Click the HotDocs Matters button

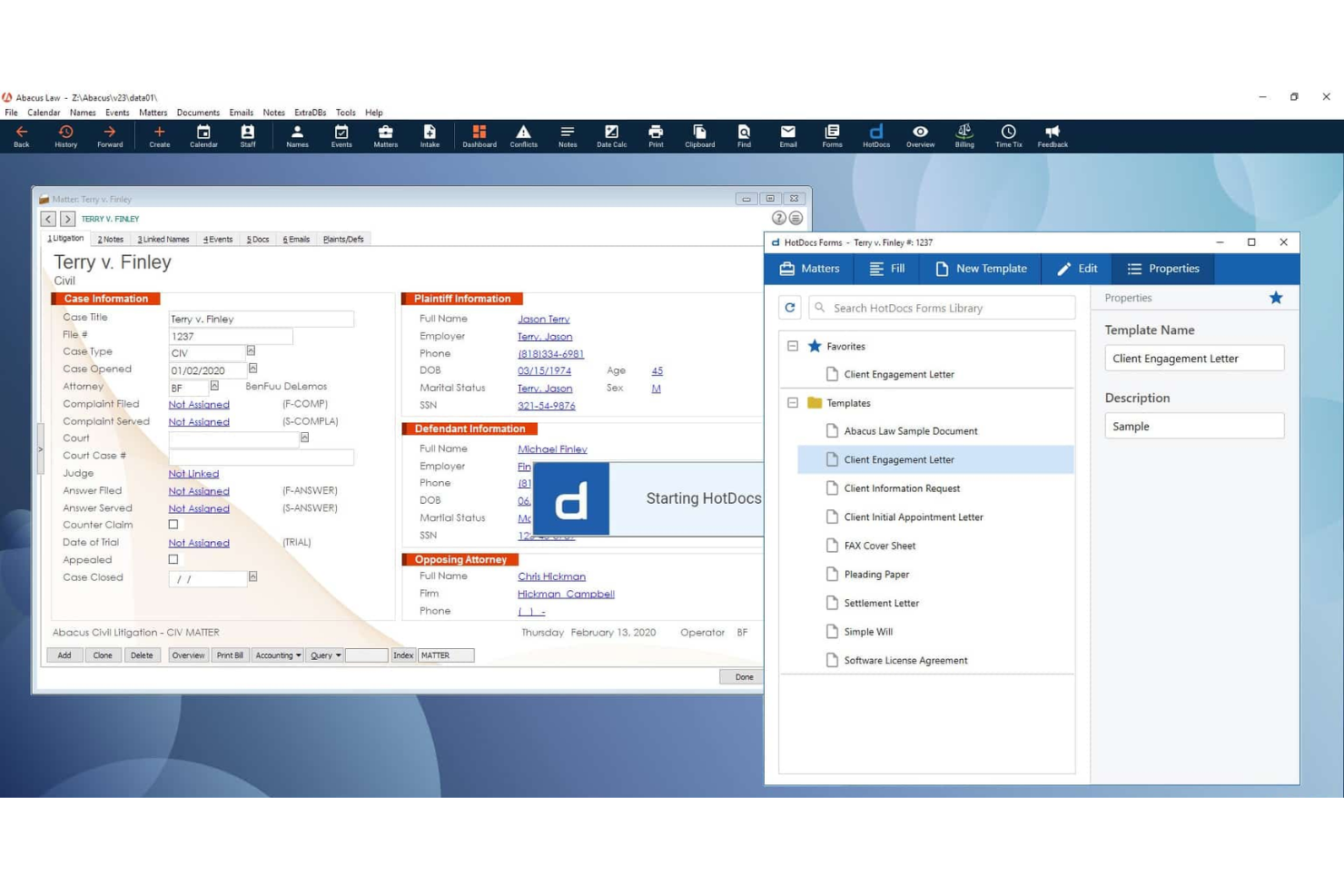[809, 269]
